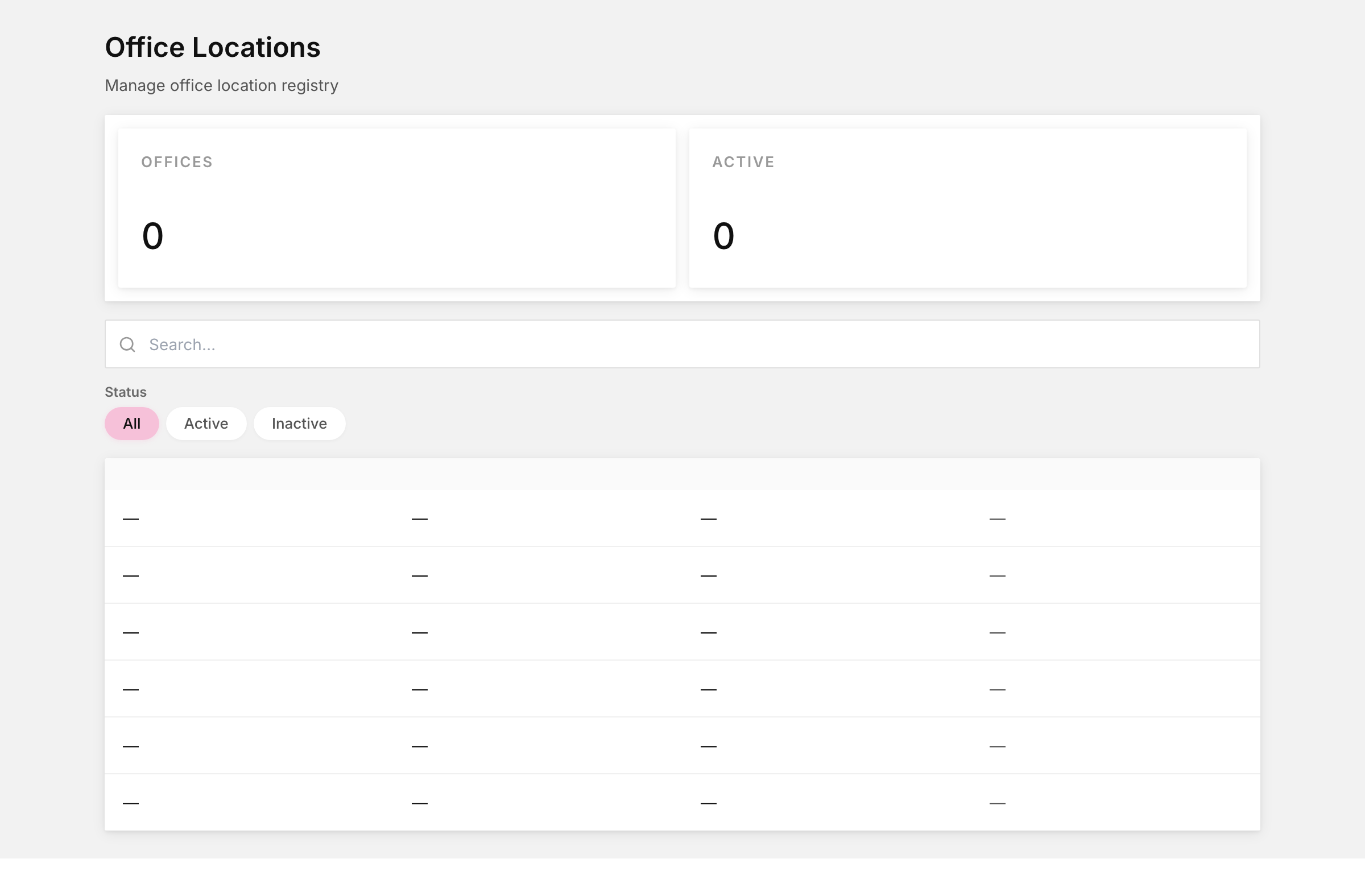Filter by Active status chip
Screen dimensions: 1365x896
coord(206,424)
